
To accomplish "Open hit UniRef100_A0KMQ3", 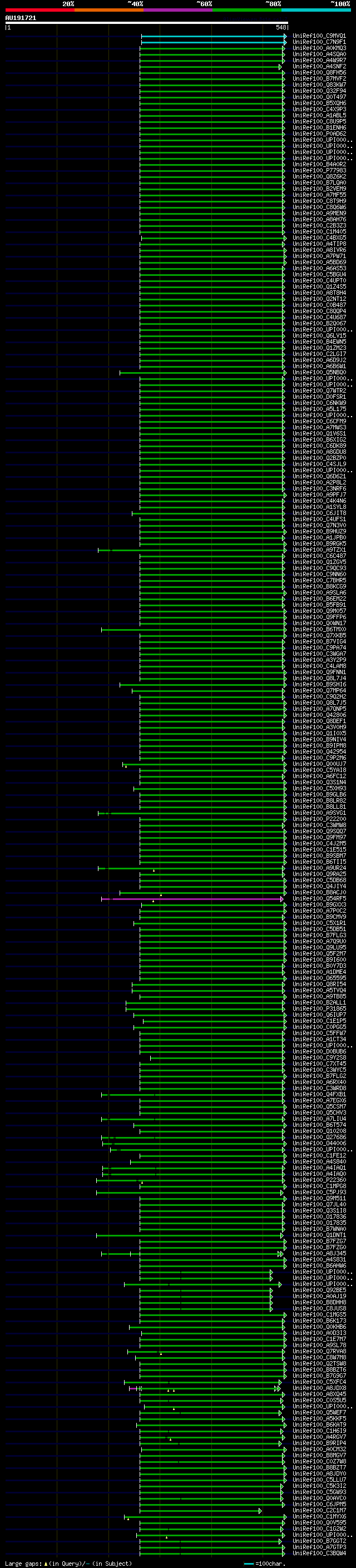I will [319, 48].
